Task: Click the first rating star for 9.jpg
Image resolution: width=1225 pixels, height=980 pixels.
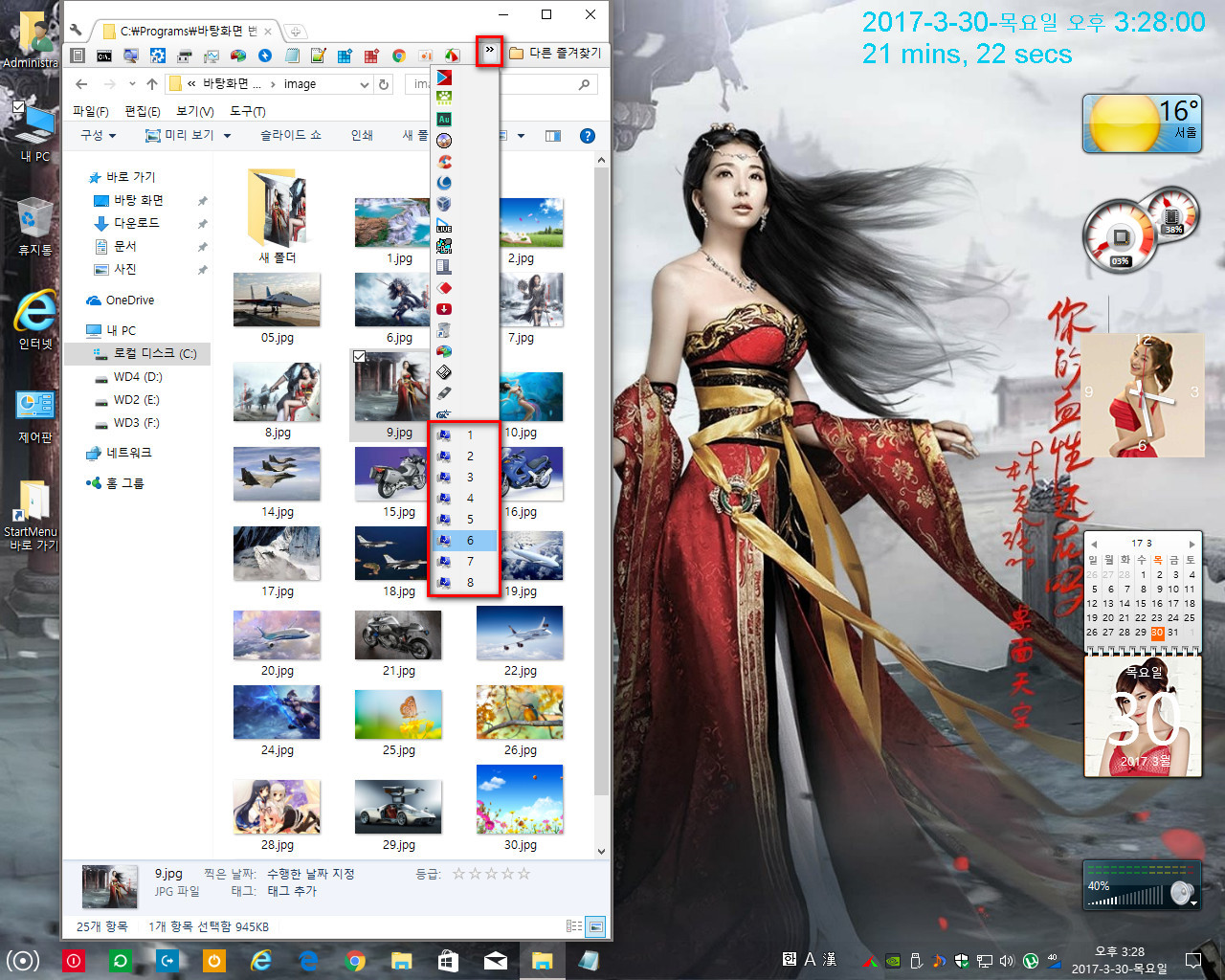Action: pyautogui.click(x=458, y=874)
